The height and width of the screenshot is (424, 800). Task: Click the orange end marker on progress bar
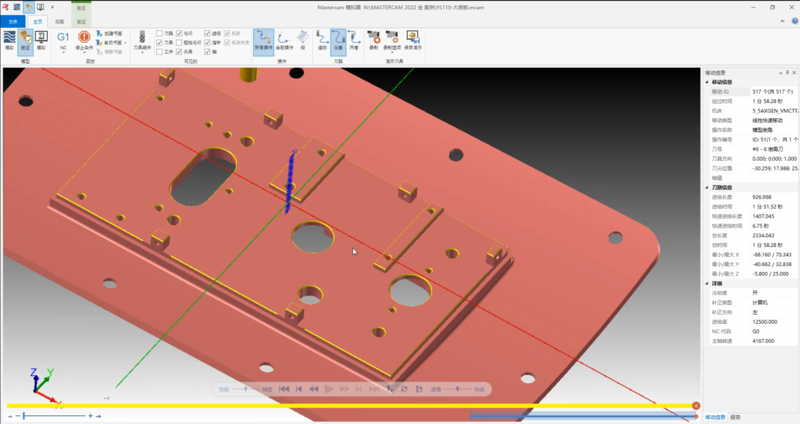point(696,406)
